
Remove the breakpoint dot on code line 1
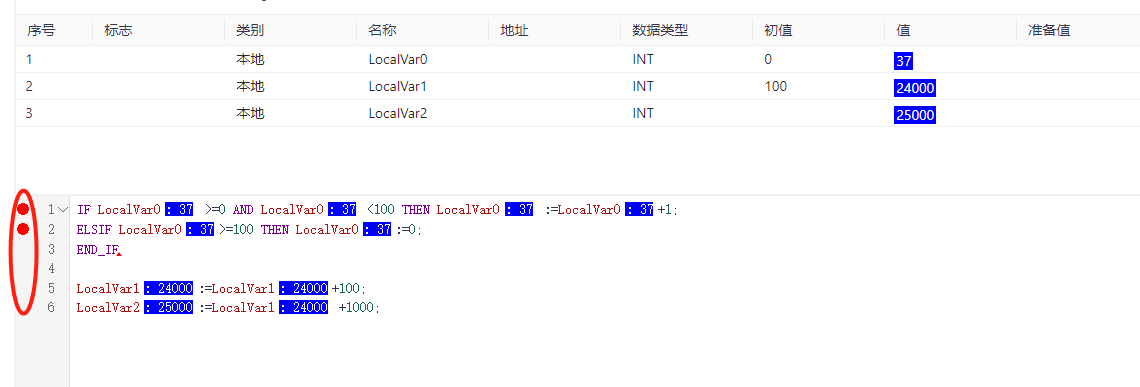coord(23,210)
